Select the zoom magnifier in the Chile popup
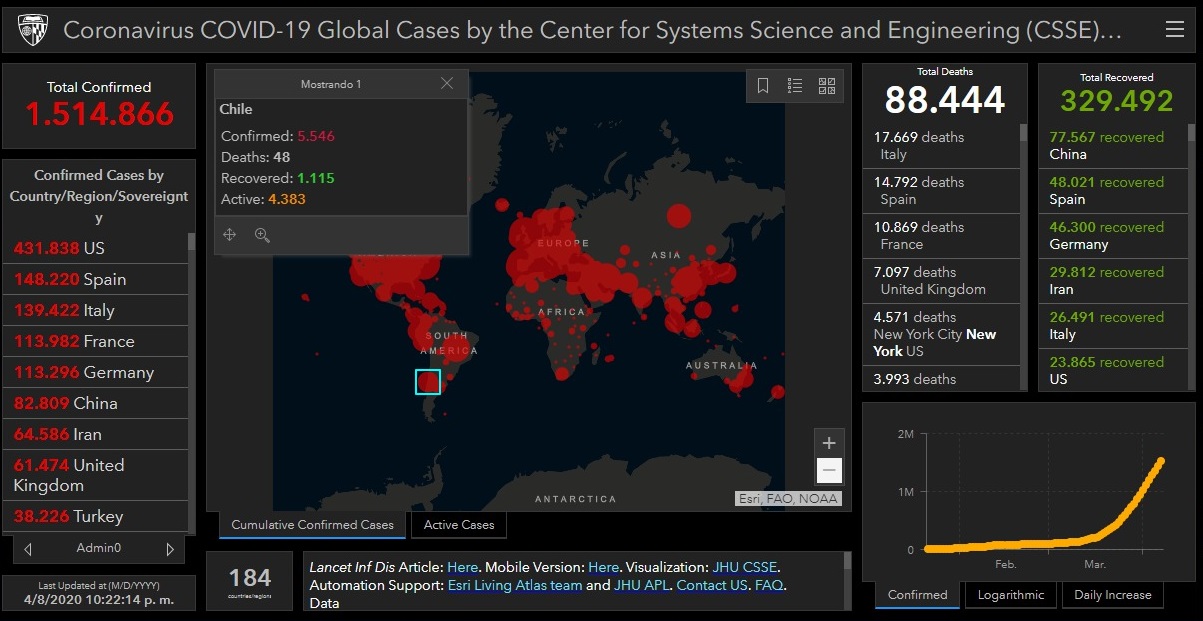1203x621 pixels. click(x=261, y=234)
